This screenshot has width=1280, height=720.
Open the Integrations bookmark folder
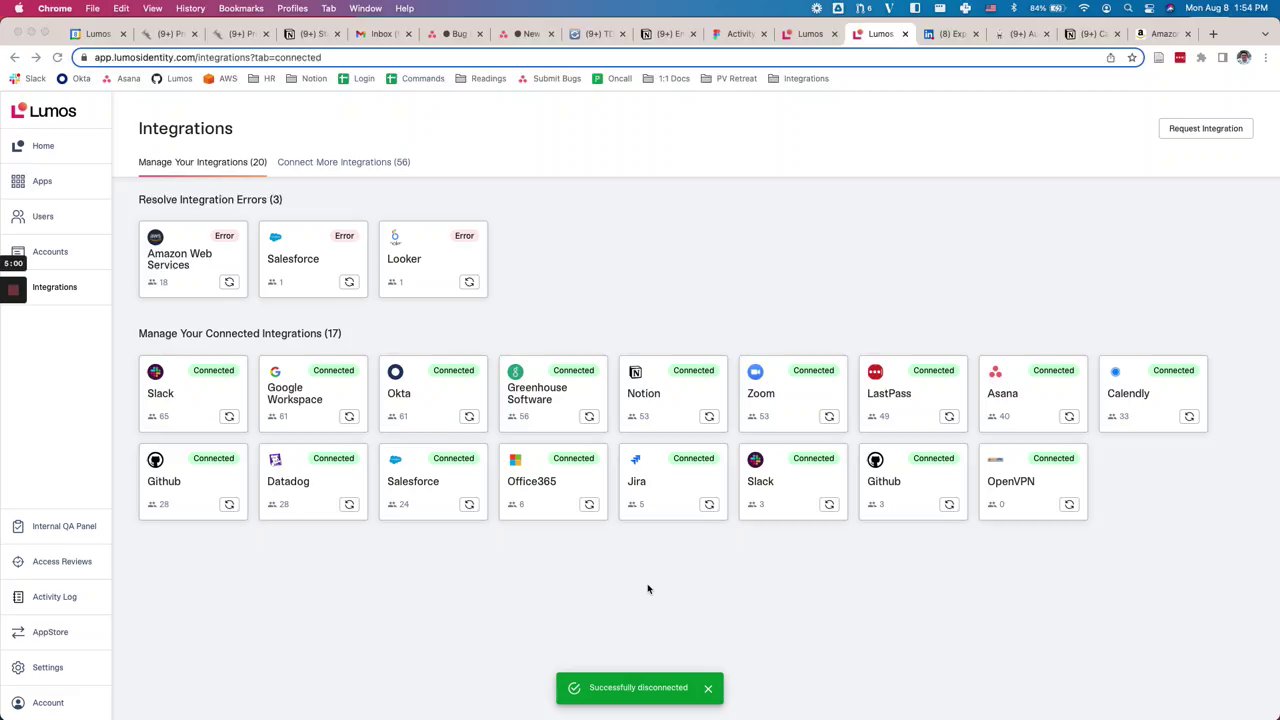[798, 78]
